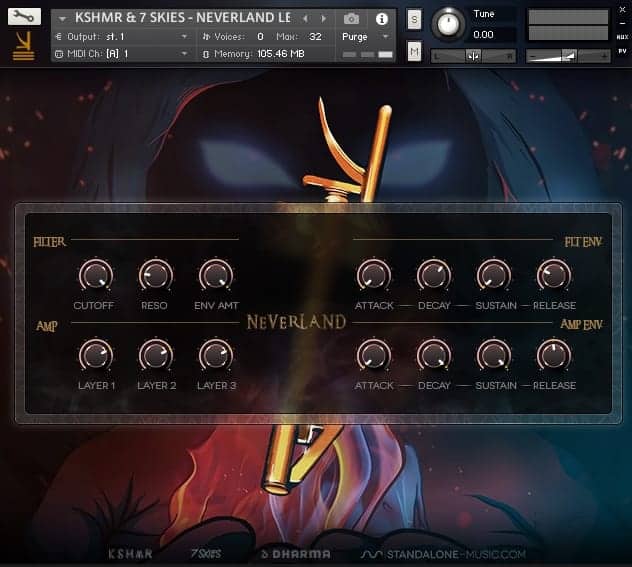This screenshot has height=567, width=632.
Task: Click the FILTER section label
Action: [x=50, y=242]
